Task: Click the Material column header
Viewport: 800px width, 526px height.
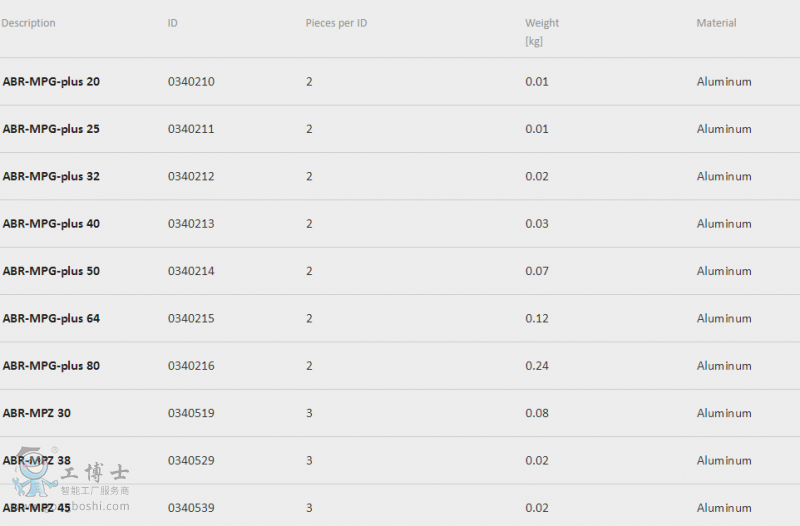Action: click(716, 23)
